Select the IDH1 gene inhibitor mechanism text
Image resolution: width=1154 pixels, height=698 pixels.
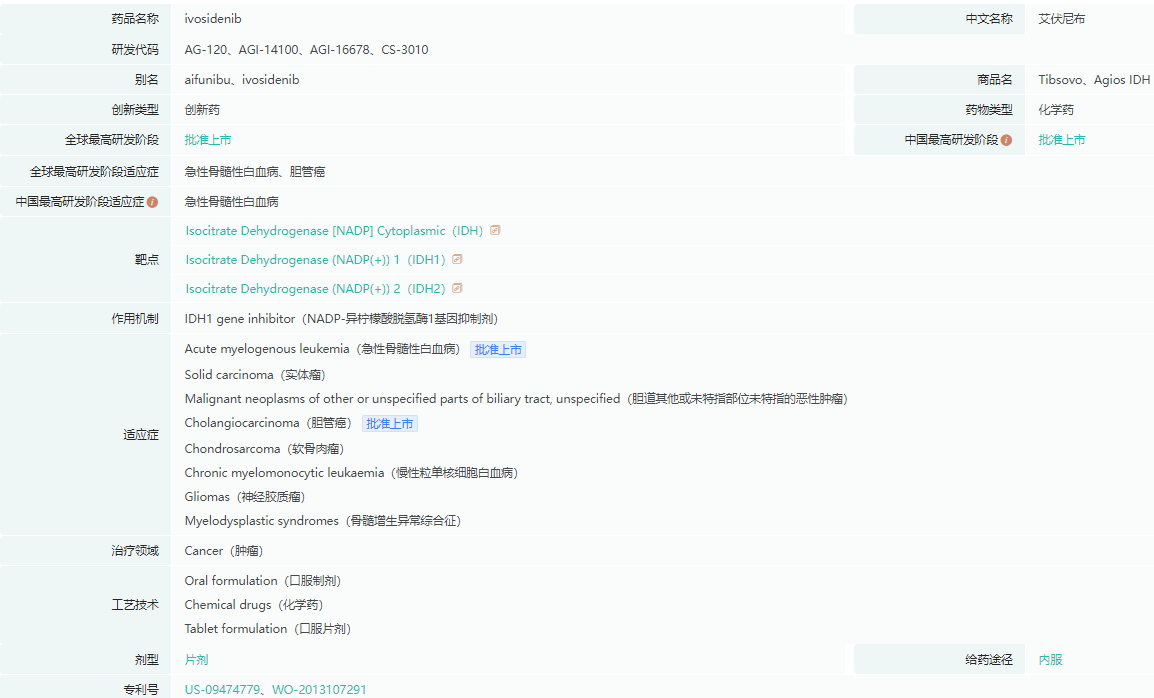tap(341, 319)
